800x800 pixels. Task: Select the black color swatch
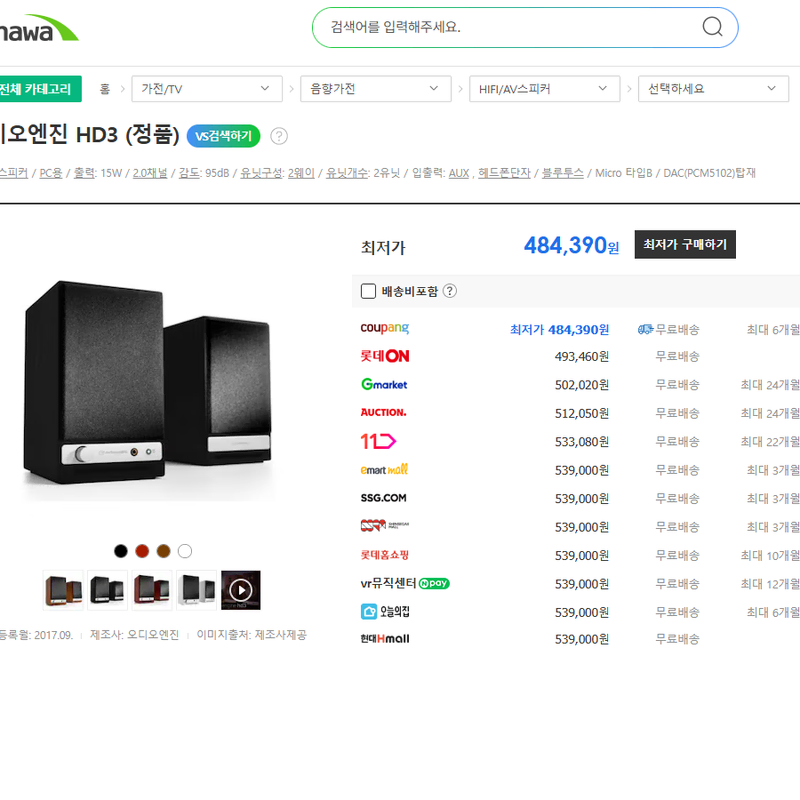(121, 551)
